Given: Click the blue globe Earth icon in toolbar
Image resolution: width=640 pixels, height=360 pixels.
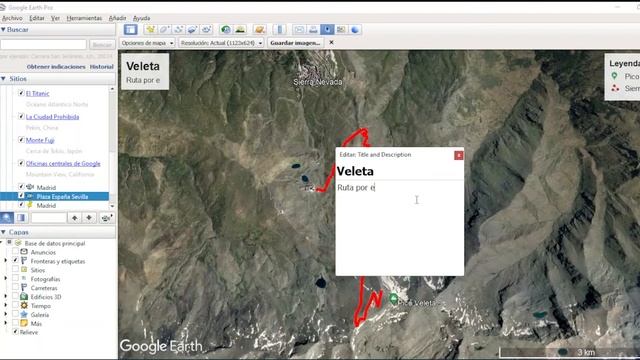Looking at the screenshot, I should [355, 29].
